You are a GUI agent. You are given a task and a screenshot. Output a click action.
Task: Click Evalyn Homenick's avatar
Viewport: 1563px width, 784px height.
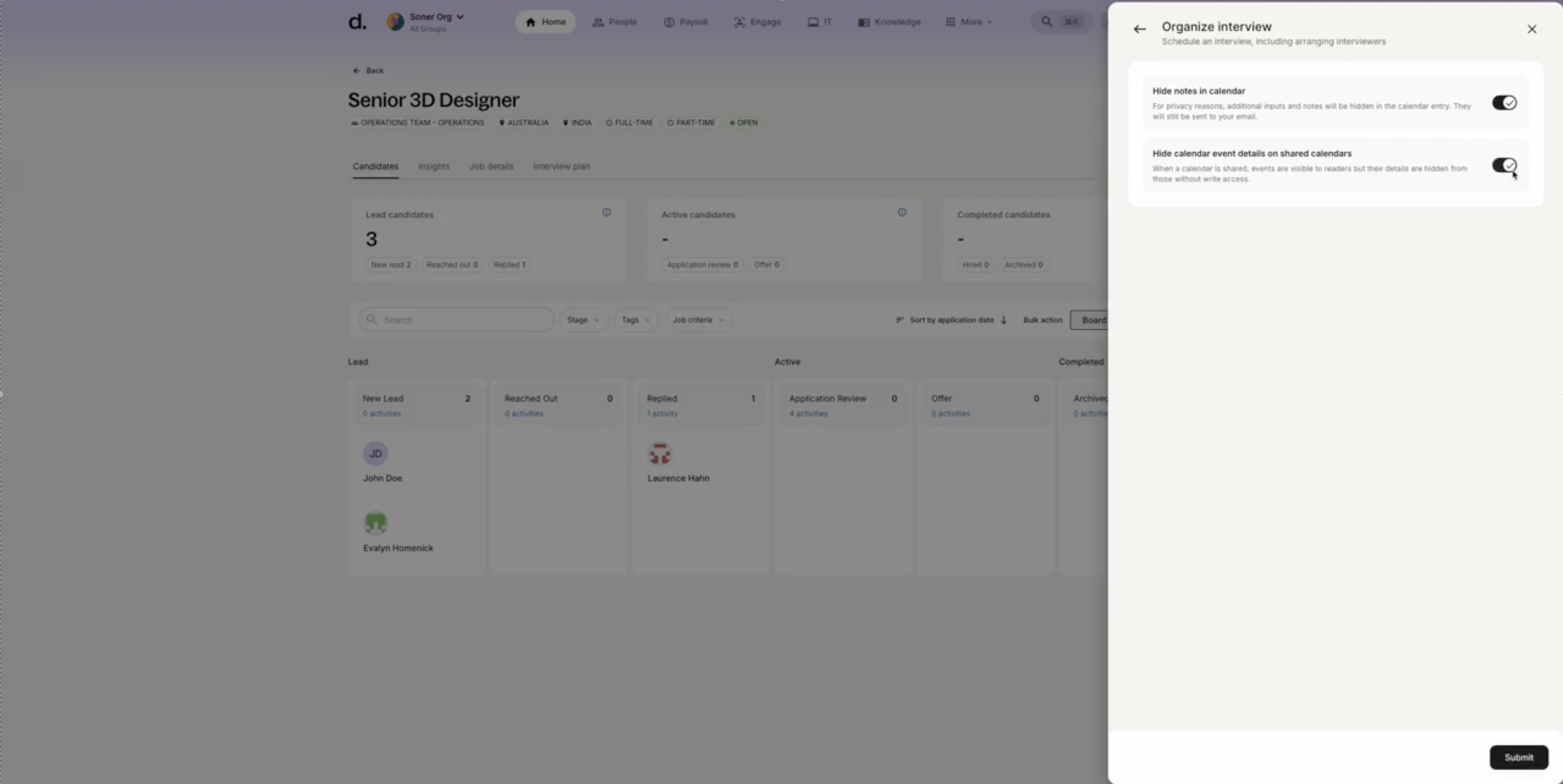click(376, 523)
